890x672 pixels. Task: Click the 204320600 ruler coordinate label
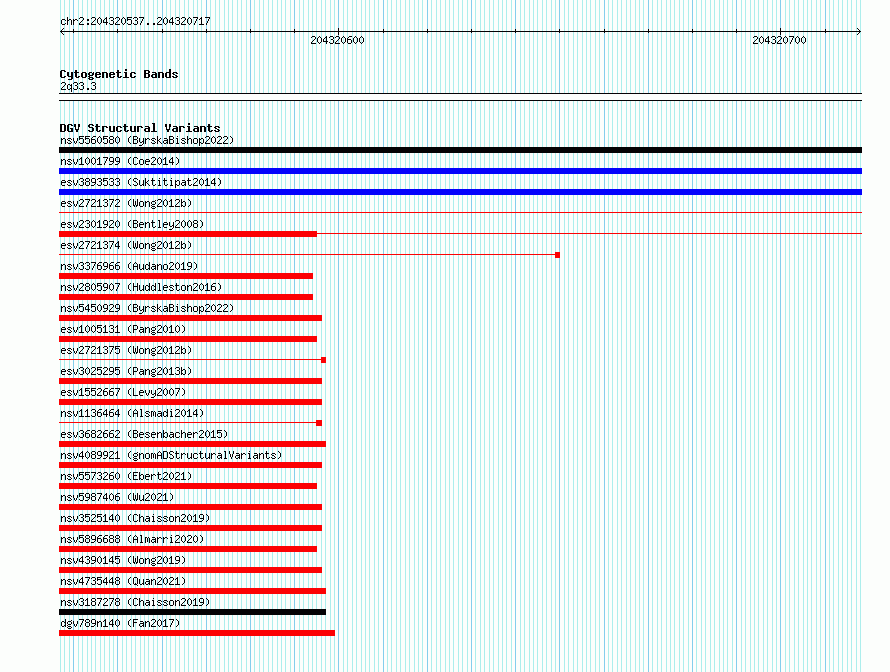(337, 40)
